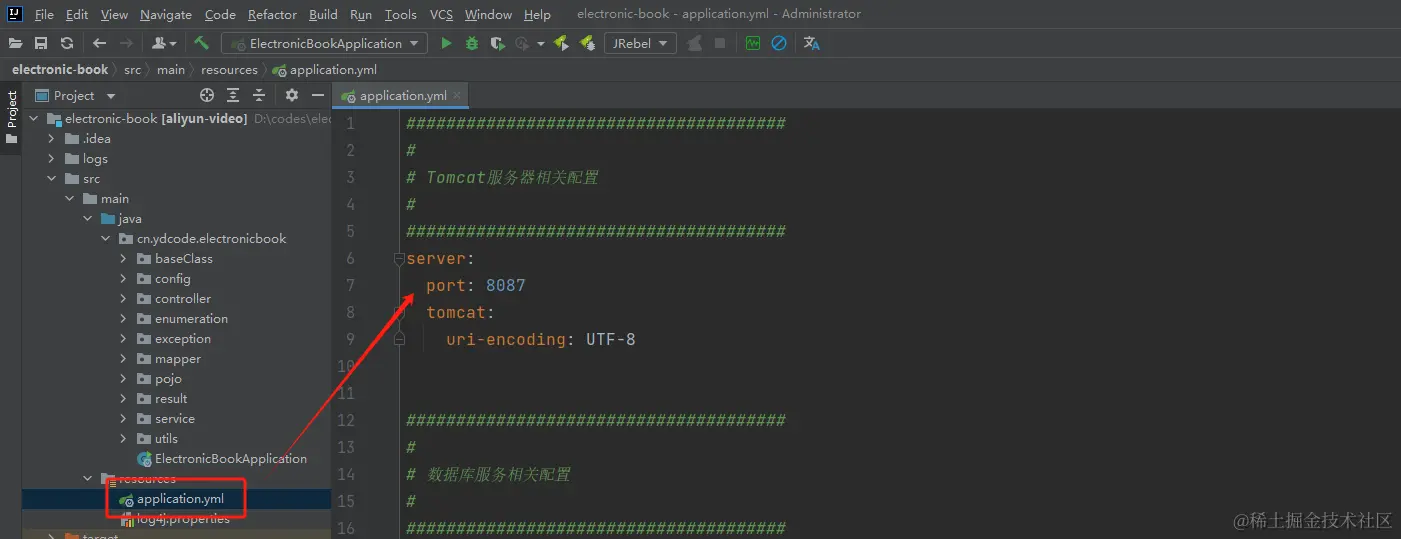Click the Save All floppy icon
1401x539 pixels.
(x=41, y=43)
